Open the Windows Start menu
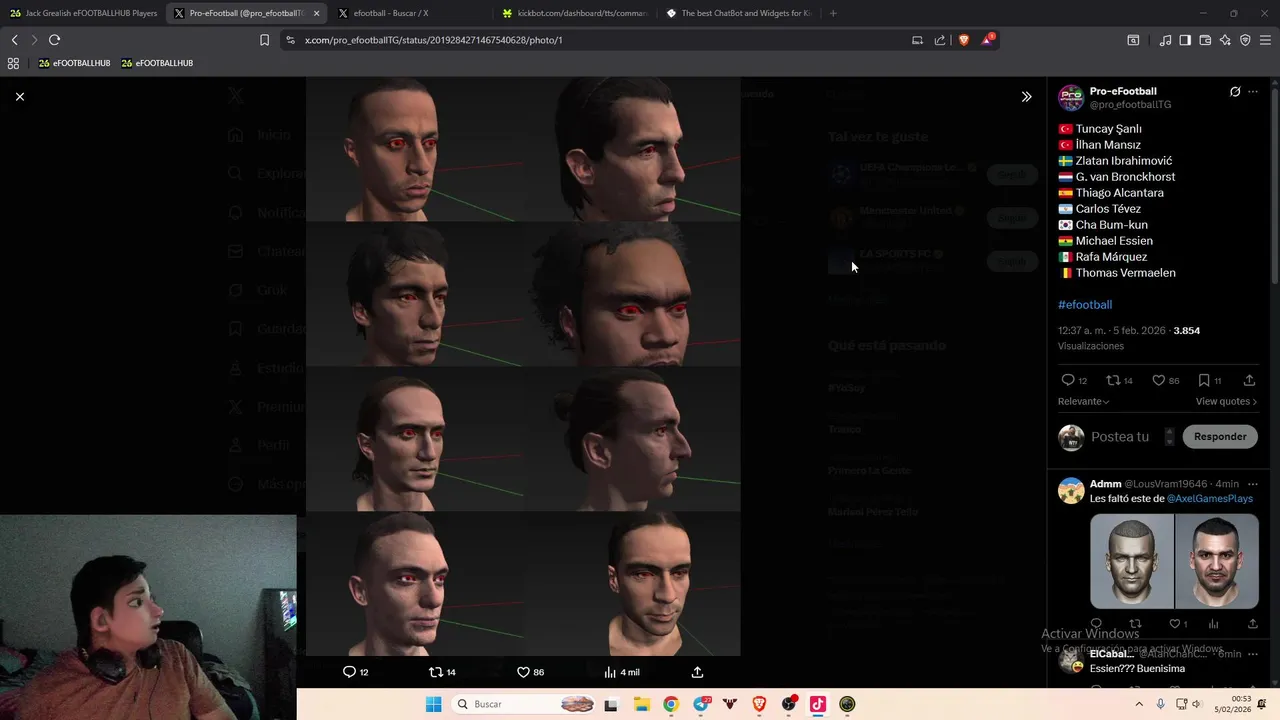The width and height of the screenshot is (1280, 720). point(433,704)
